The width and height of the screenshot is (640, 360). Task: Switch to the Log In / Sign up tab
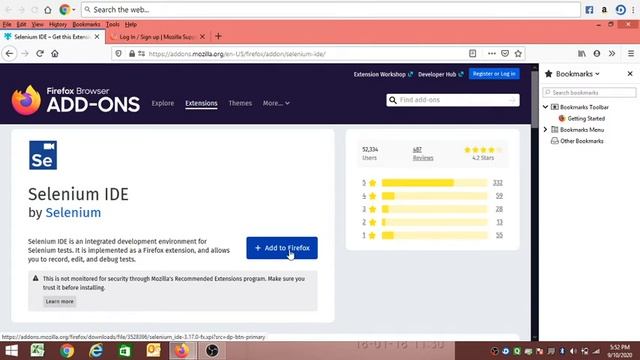(x=158, y=37)
